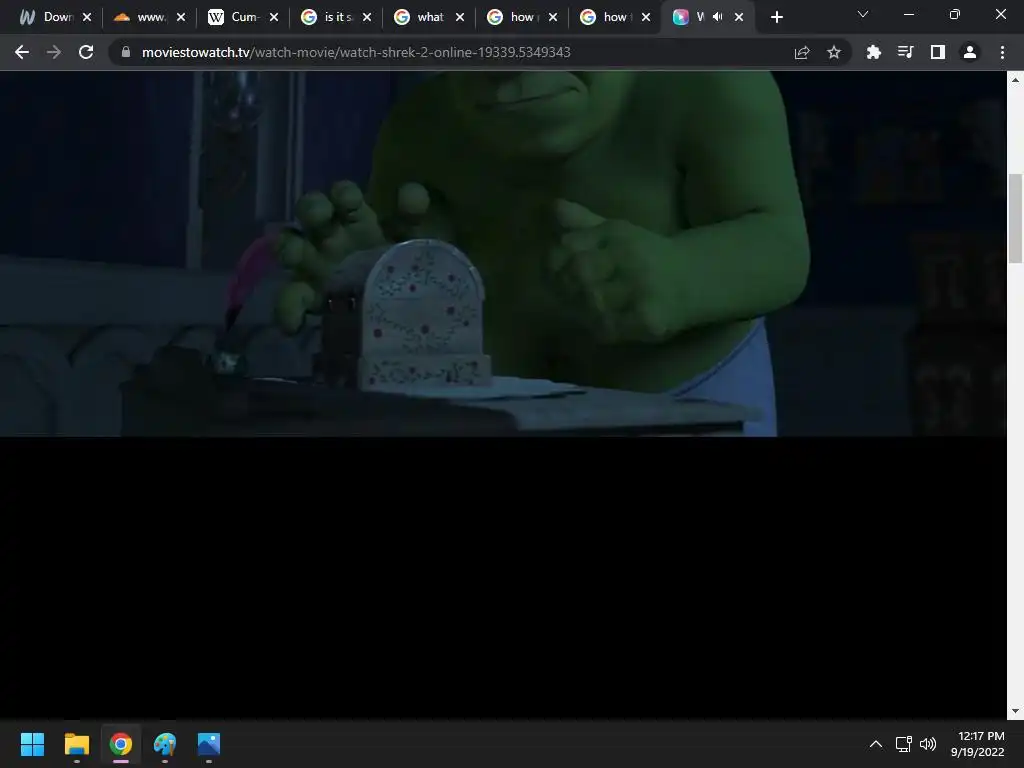Image resolution: width=1024 pixels, height=768 pixels.
Task: Share this page icon in address bar
Action: pos(802,52)
